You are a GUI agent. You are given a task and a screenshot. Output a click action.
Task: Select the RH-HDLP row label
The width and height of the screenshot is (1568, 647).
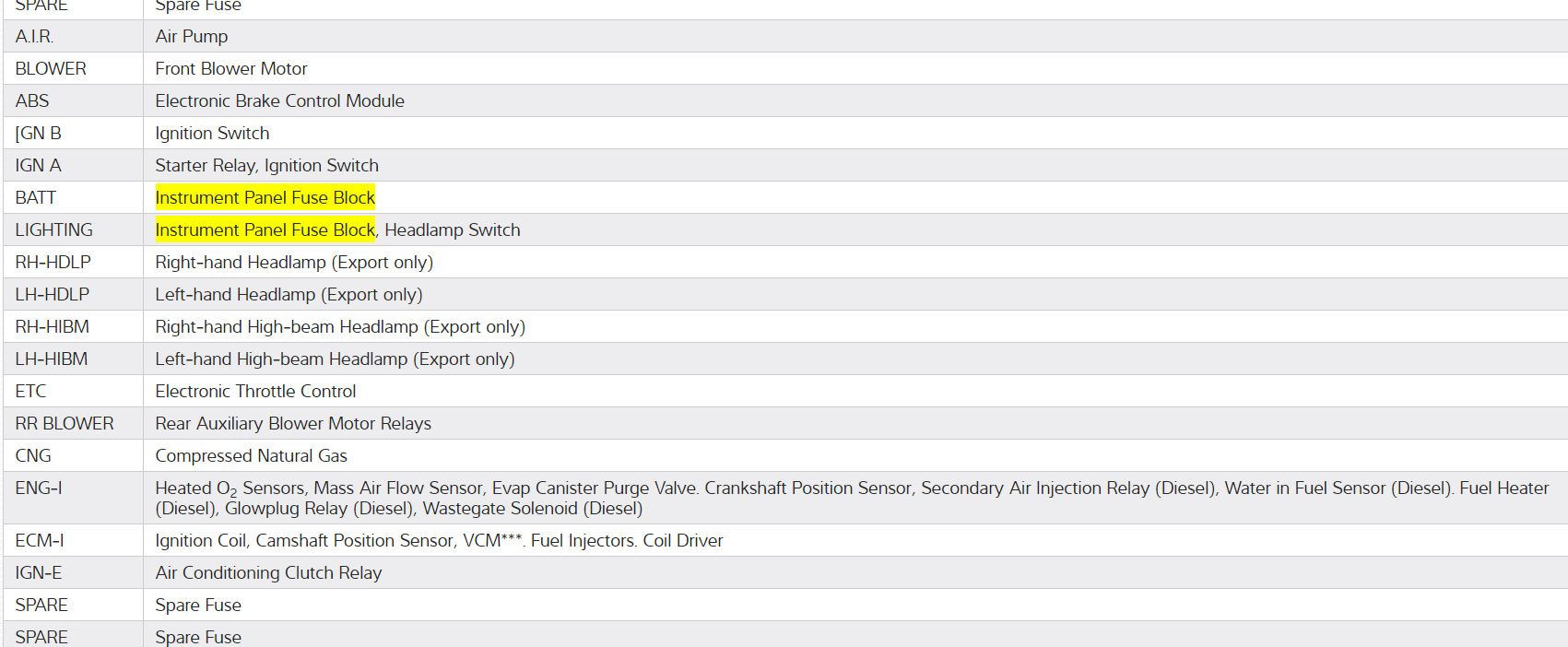pyautogui.click(x=53, y=263)
